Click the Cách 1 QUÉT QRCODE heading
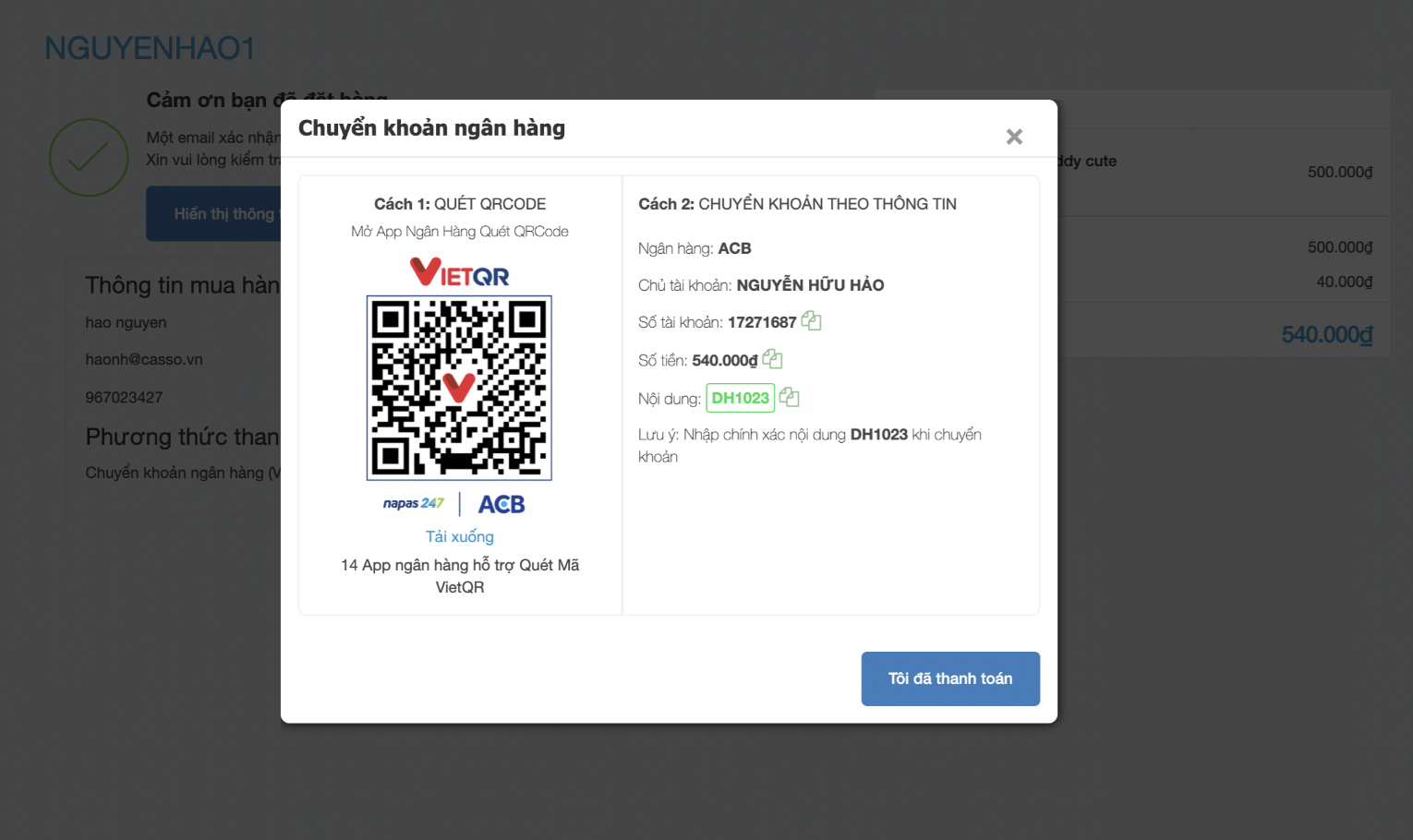1413x840 pixels. (x=459, y=204)
